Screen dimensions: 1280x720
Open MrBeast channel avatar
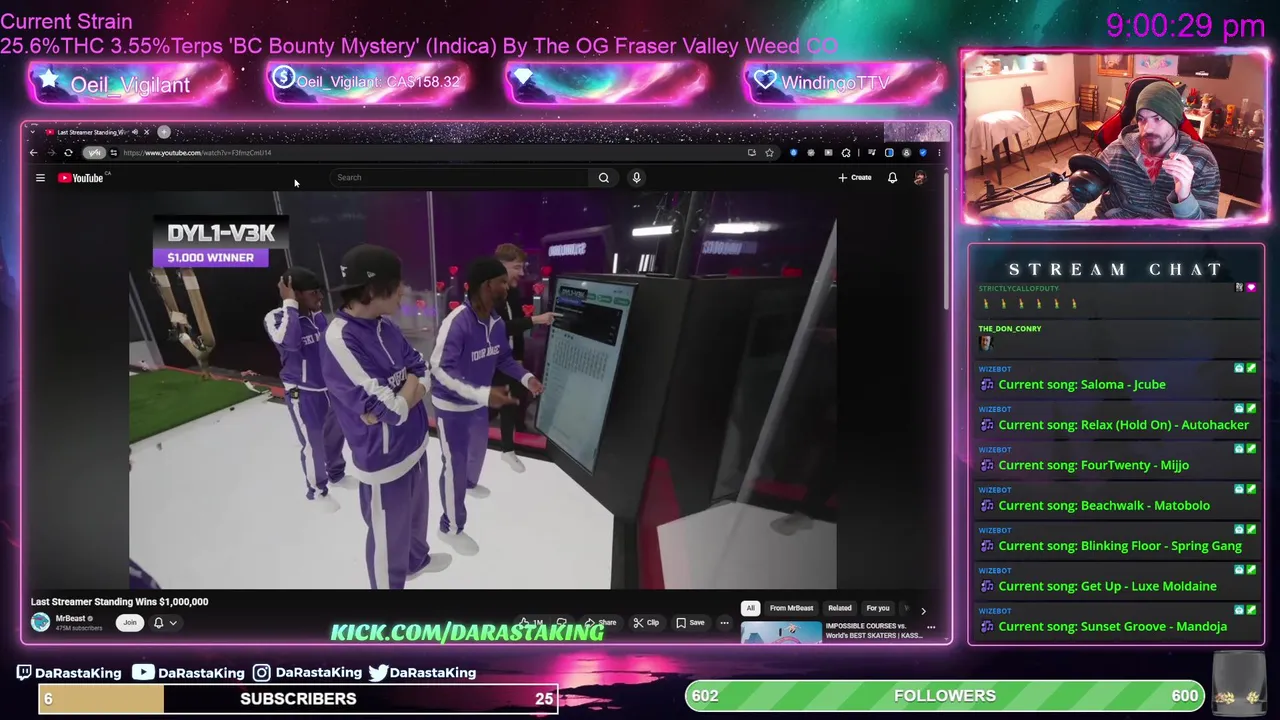pyautogui.click(x=40, y=622)
